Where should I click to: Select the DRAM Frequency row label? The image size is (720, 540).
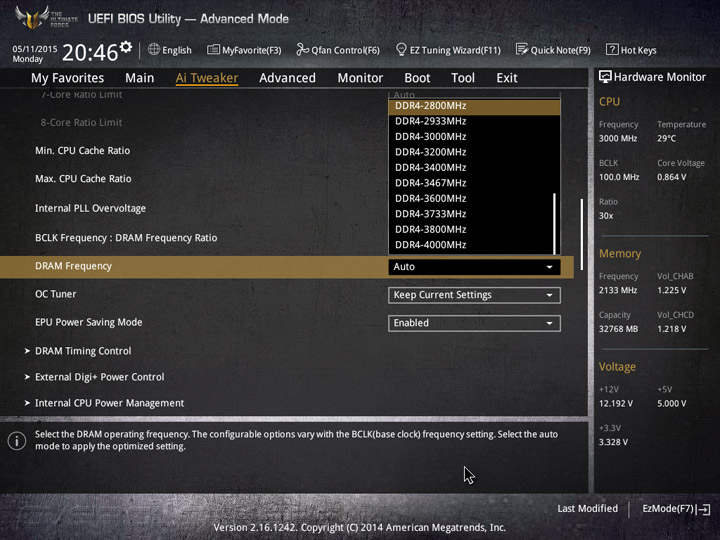(73, 266)
